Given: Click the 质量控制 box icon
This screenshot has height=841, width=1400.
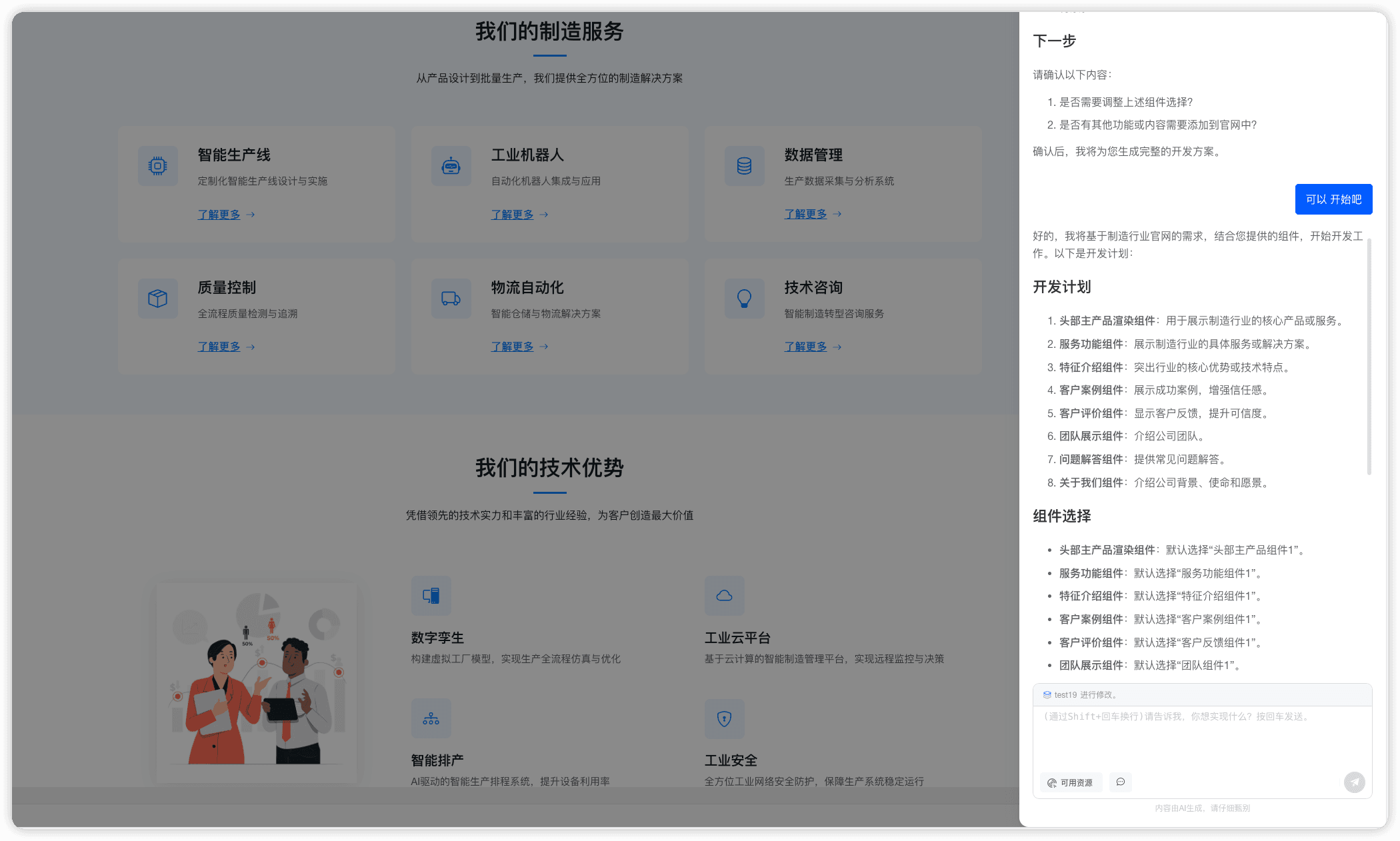Looking at the screenshot, I should [158, 299].
